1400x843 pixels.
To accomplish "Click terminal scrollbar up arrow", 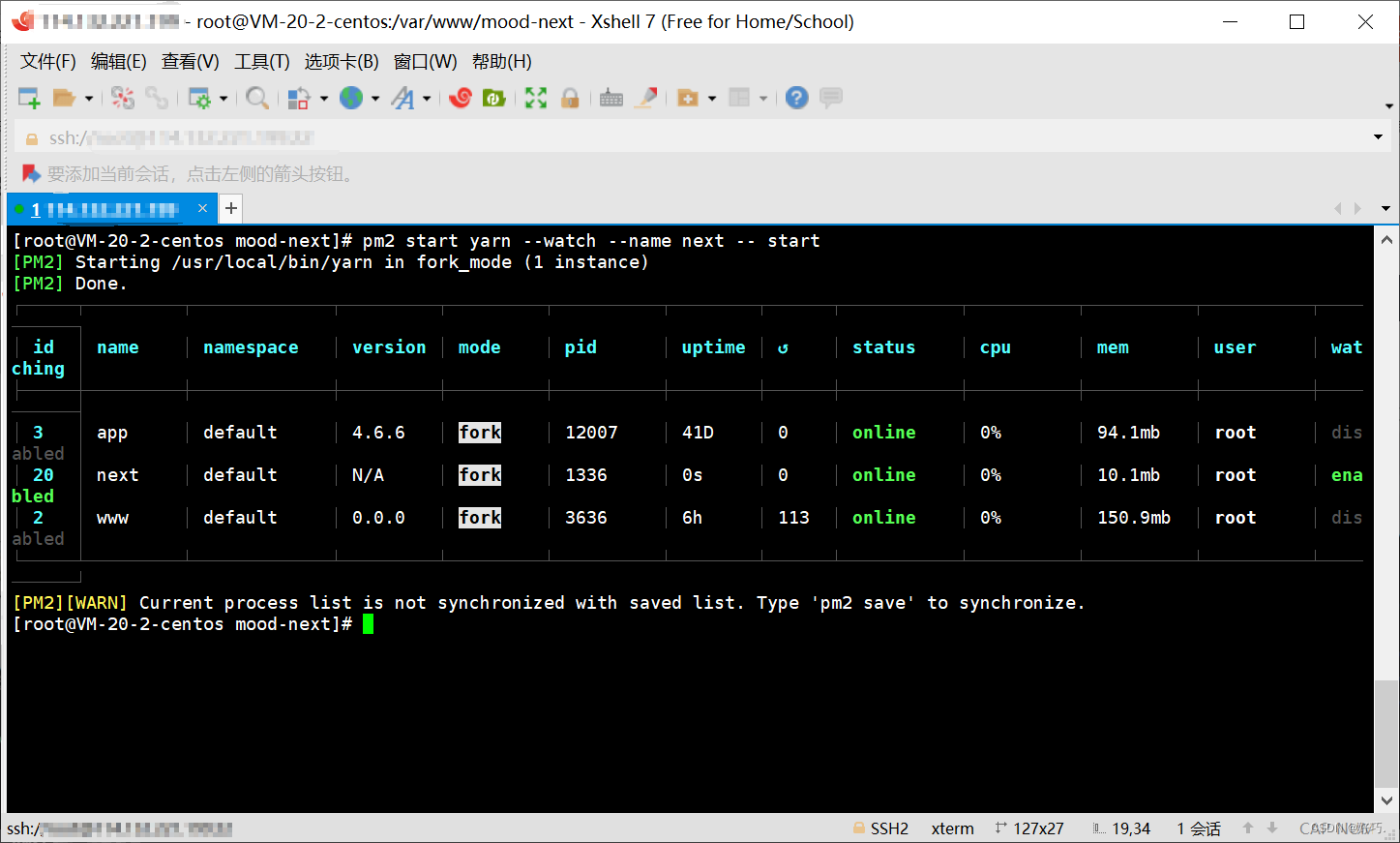I will pyautogui.click(x=1386, y=240).
